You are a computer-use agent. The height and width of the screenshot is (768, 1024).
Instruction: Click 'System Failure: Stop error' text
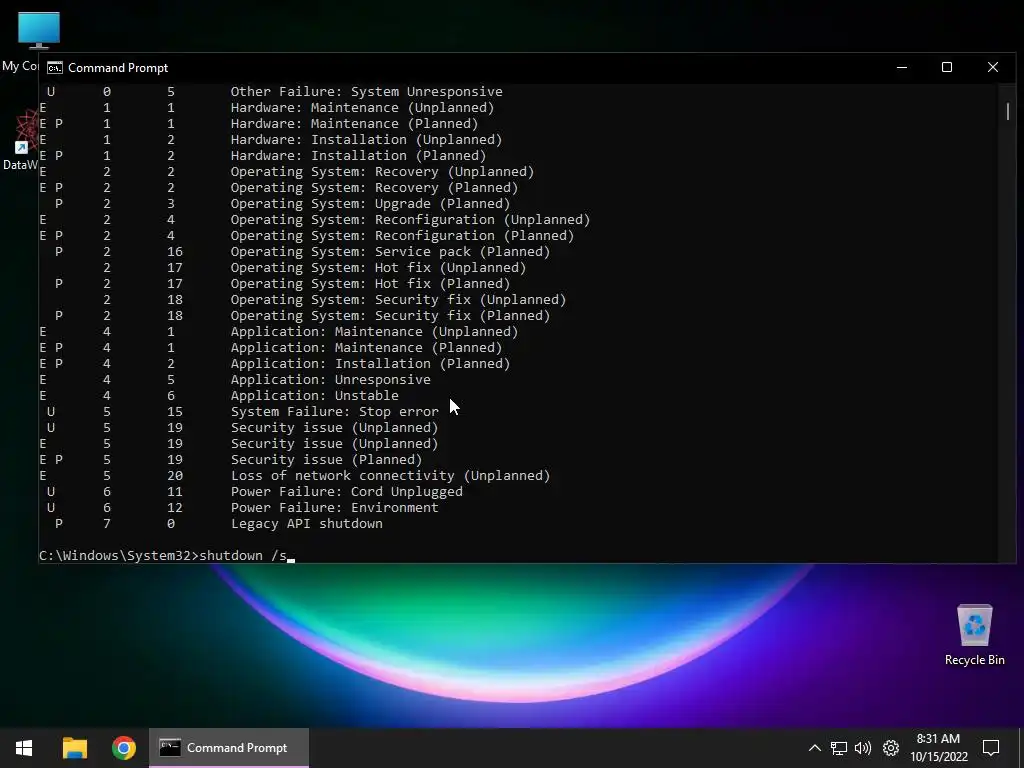pyautogui.click(x=334, y=411)
